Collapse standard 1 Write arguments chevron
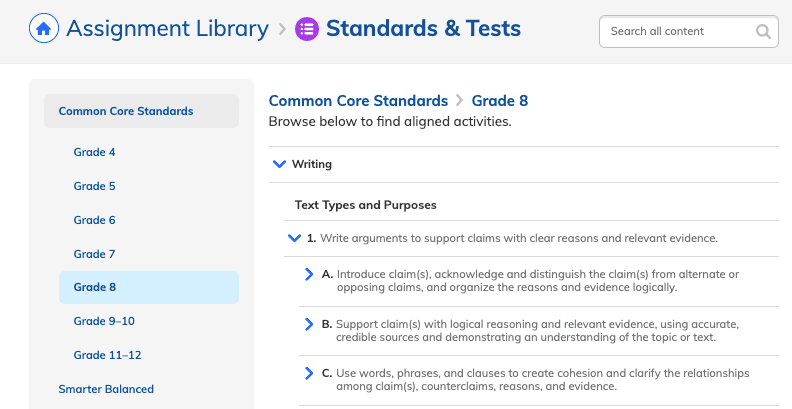Viewport: 792px width, 409px height. point(294,238)
